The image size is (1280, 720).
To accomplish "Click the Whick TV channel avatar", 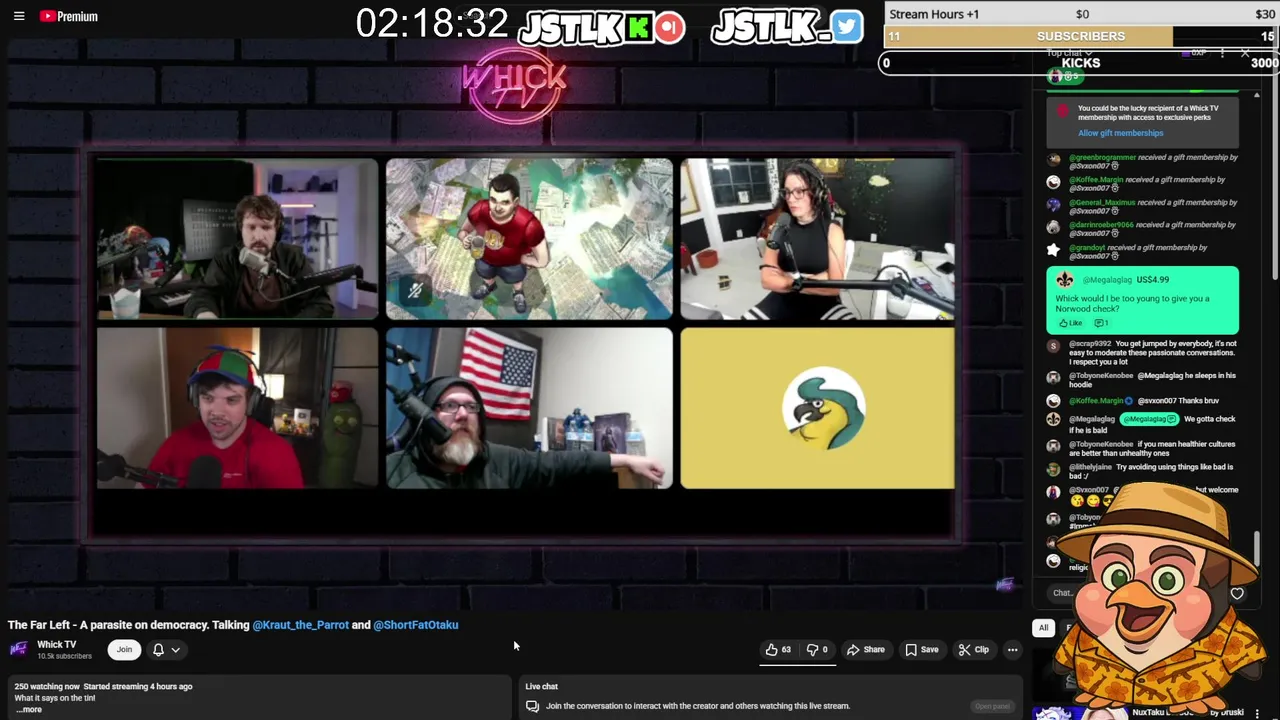I will click(x=18, y=650).
